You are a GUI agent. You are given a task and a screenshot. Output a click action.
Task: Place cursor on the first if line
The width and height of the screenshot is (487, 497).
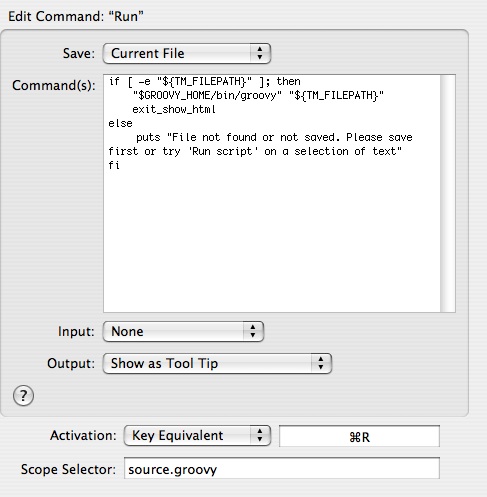205,81
